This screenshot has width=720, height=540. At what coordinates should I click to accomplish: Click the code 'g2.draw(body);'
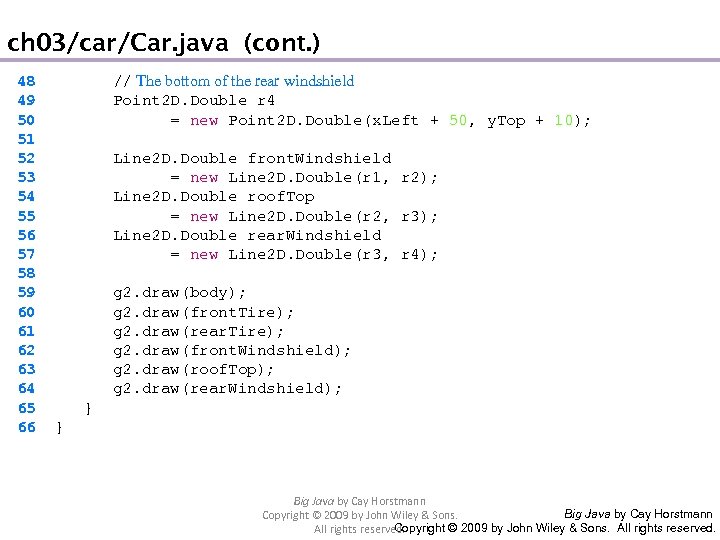180,293
